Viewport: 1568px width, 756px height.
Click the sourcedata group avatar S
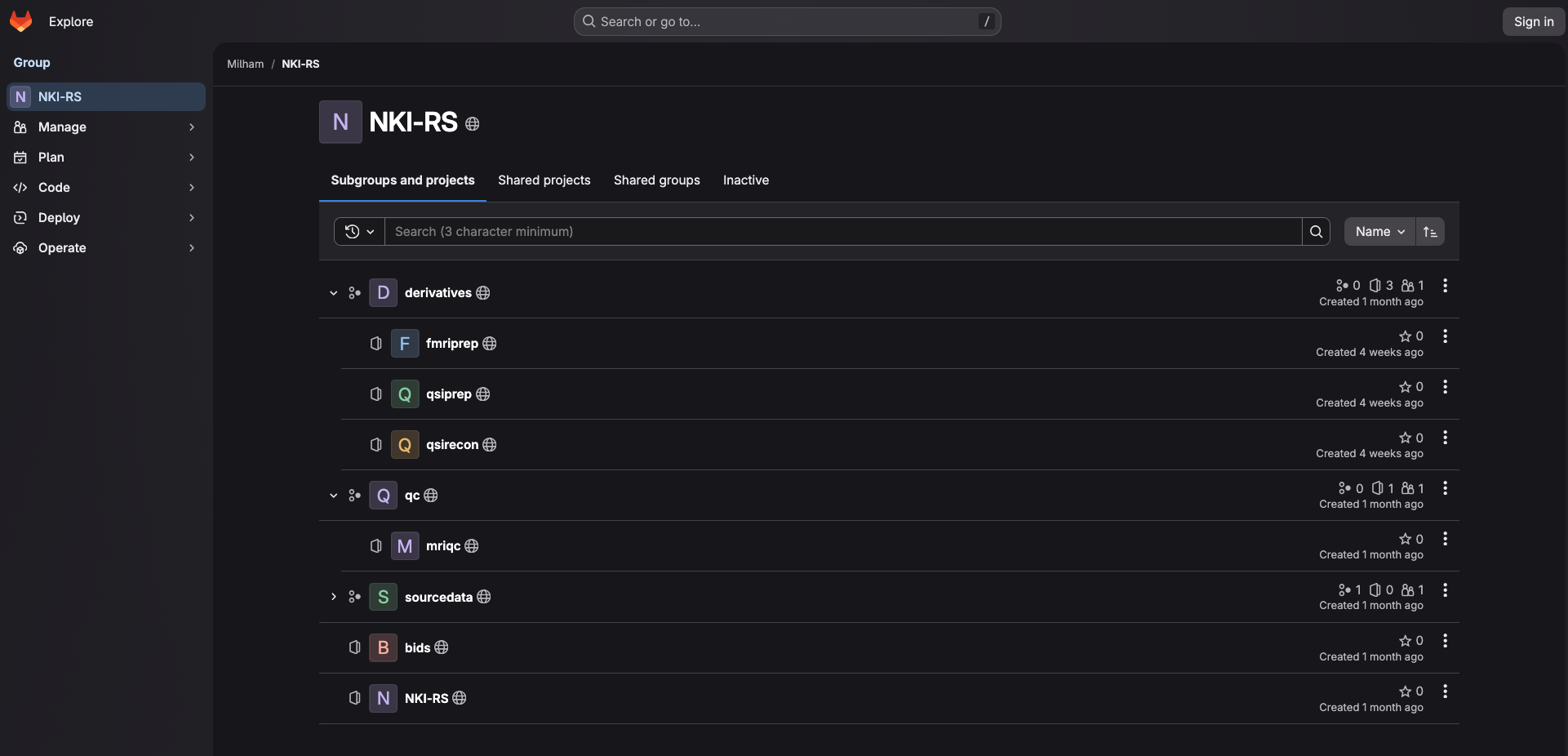[383, 597]
